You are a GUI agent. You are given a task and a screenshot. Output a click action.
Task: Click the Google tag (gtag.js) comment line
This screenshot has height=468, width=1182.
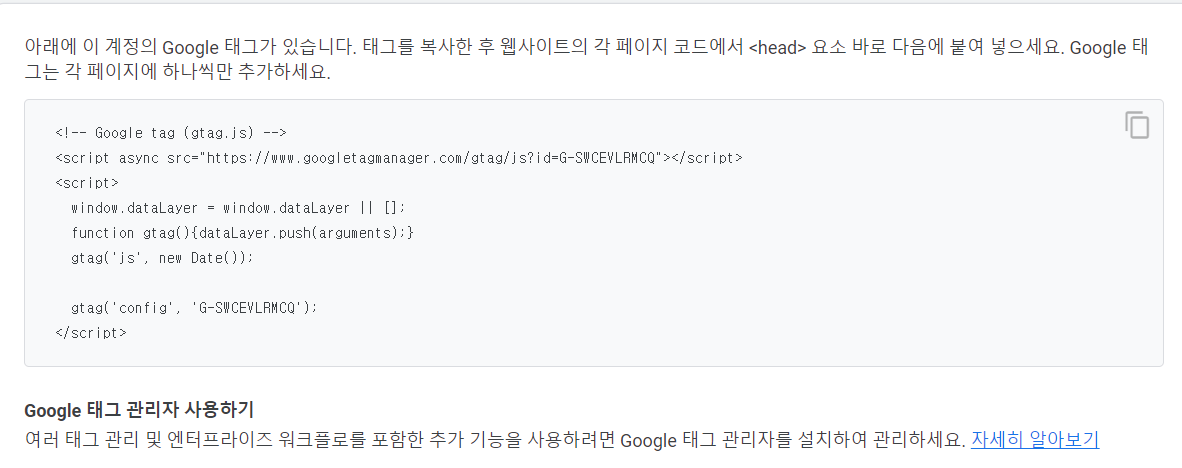[x=170, y=133]
